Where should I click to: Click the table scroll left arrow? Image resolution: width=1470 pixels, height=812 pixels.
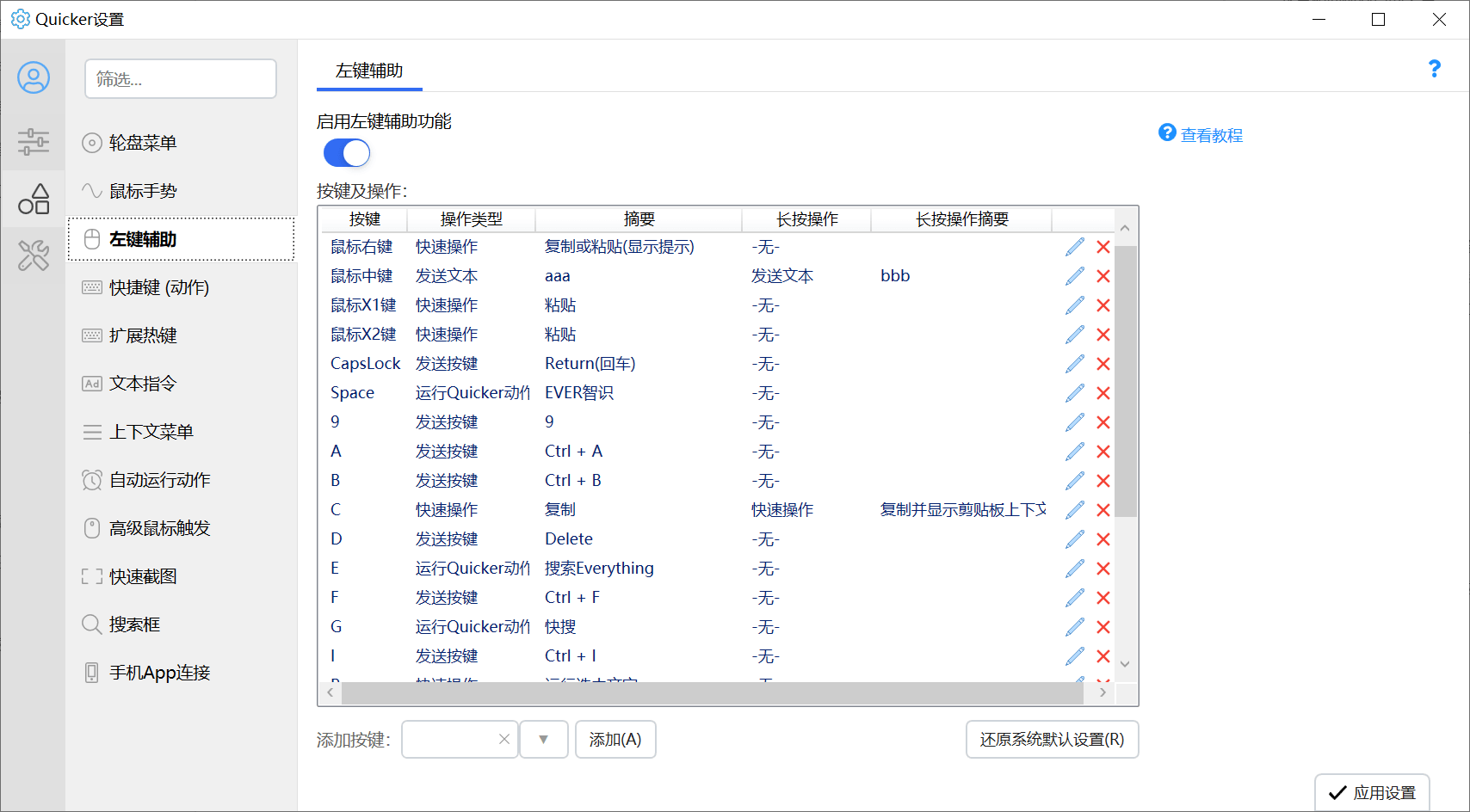coord(330,692)
